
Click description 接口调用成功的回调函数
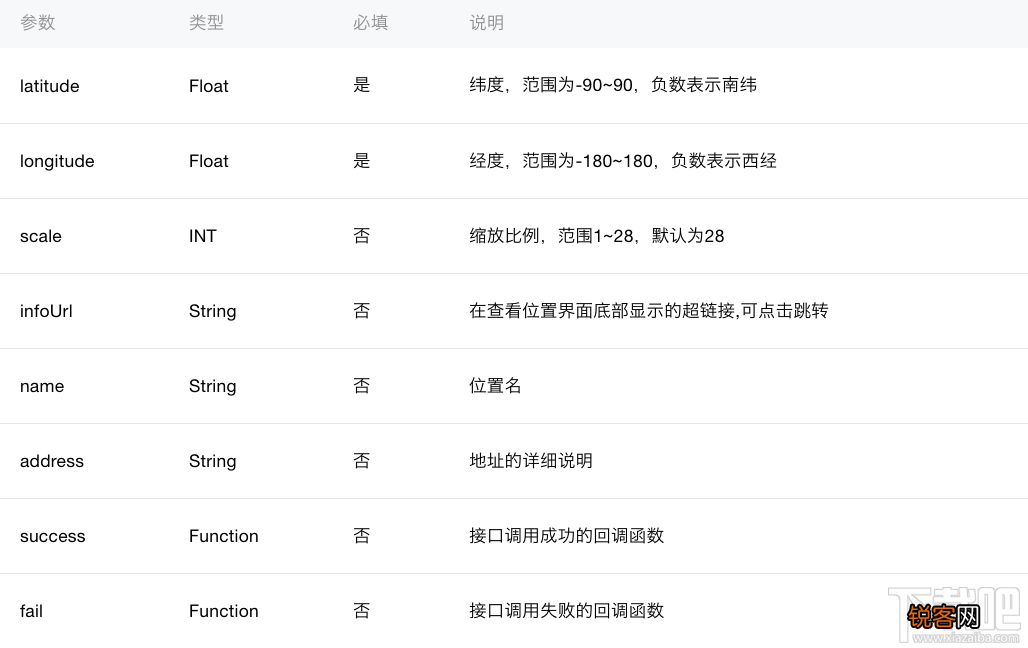point(566,536)
